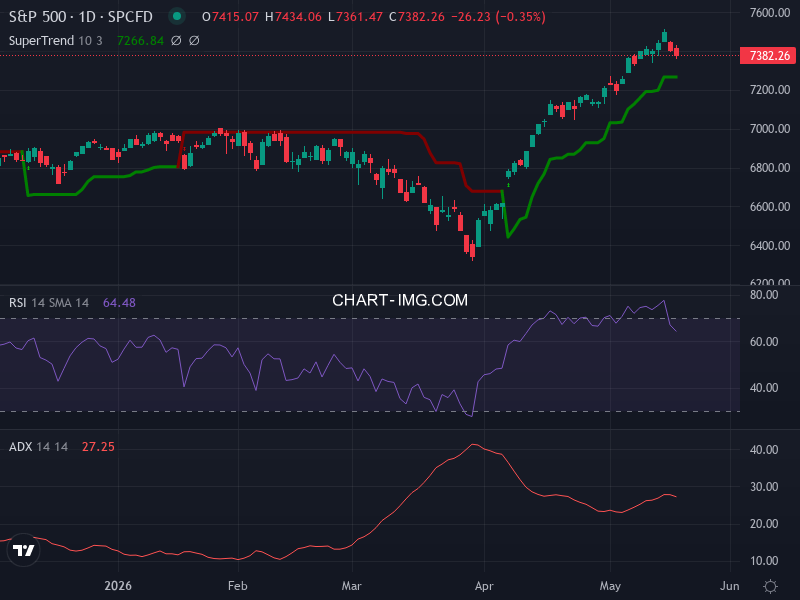Click the ADX 14 14 label

coord(38,446)
